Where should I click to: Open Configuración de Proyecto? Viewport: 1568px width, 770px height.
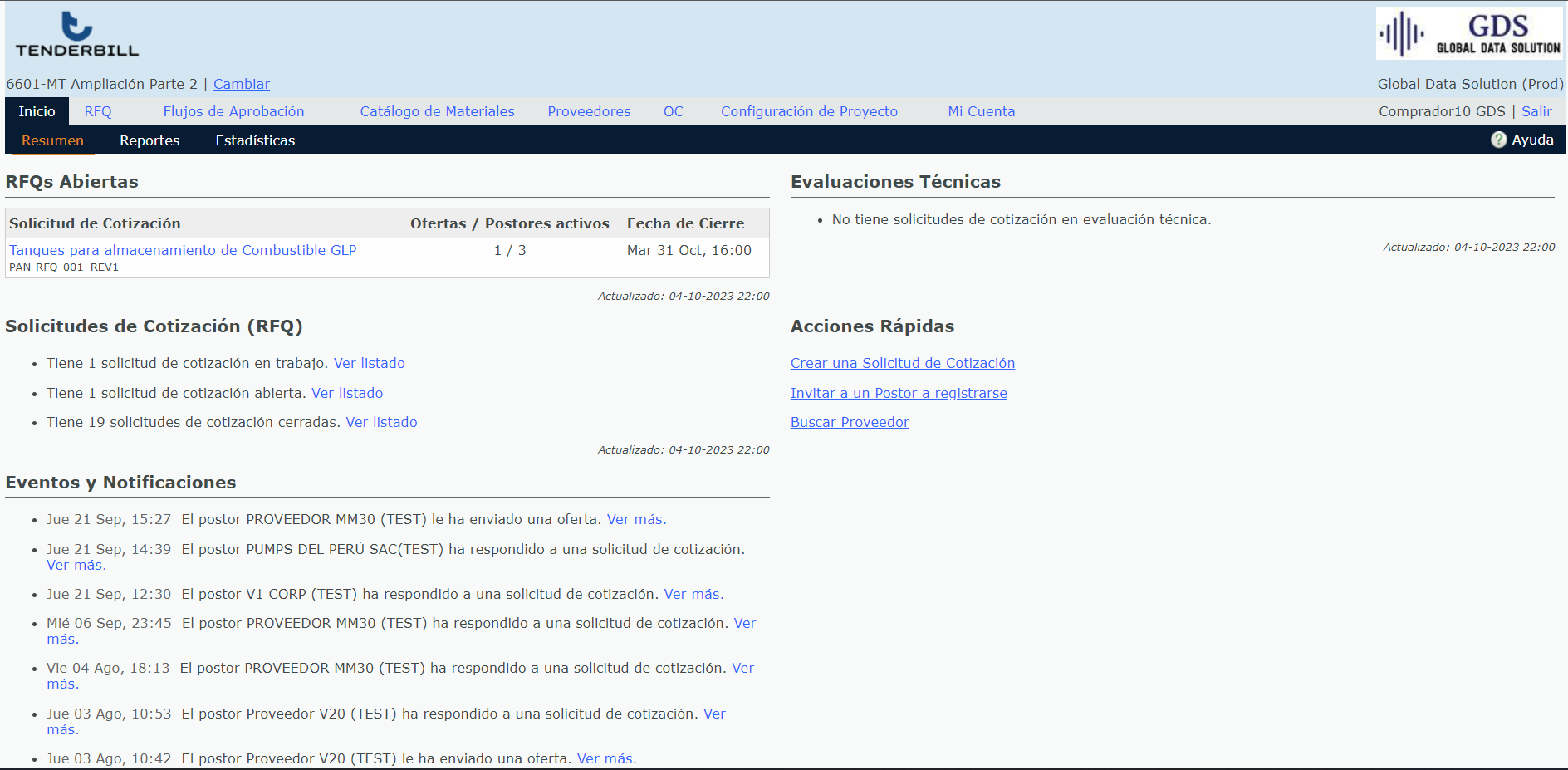point(809,111)
